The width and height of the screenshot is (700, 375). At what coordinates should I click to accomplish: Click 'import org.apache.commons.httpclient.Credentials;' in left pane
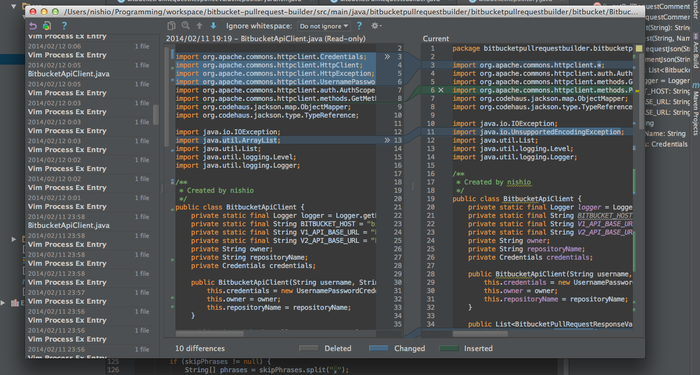271,57
